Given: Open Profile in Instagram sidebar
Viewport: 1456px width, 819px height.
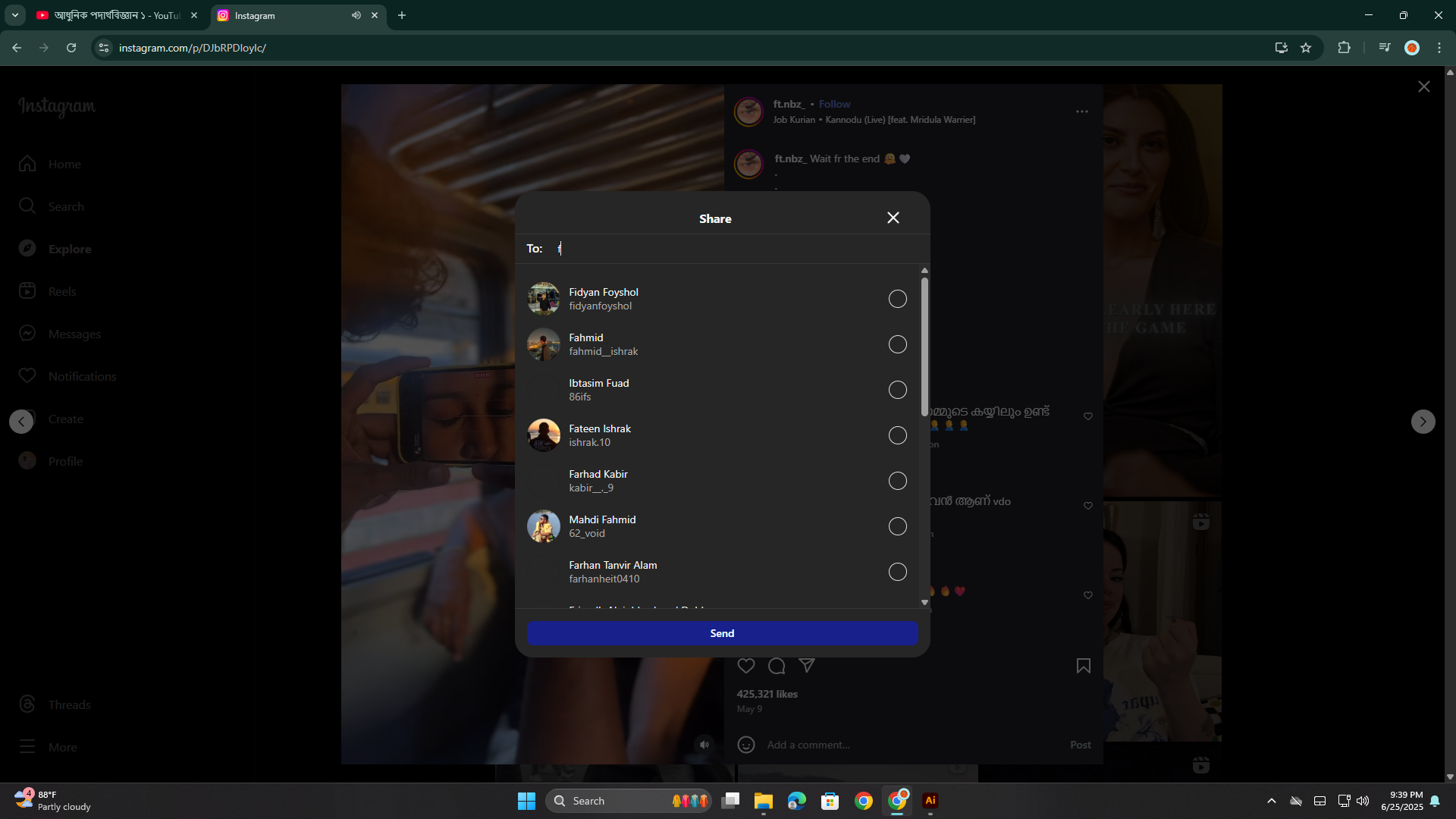Looking at the screenshot, I should (x=50, y=461).
